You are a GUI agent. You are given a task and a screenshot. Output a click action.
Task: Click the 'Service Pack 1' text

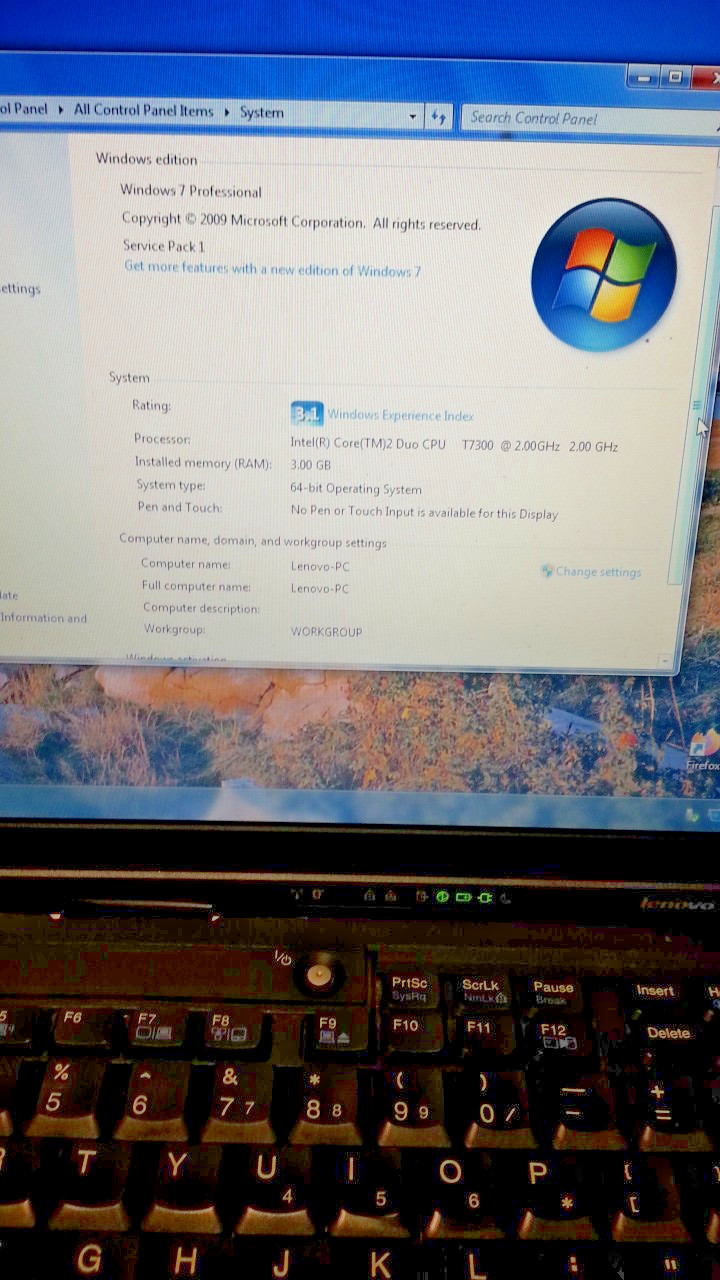(164, 245)
